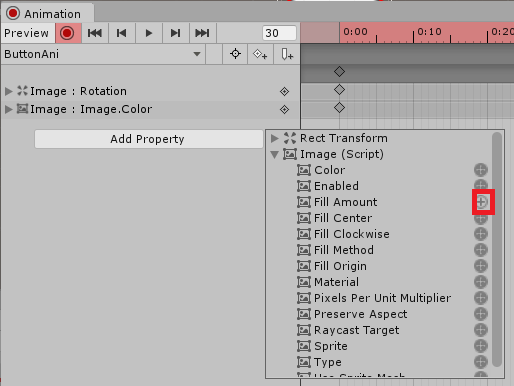The height and width of the screenshot is (386, 514).
Task: Toggle filter by selection icon
Action: [235, 54]
